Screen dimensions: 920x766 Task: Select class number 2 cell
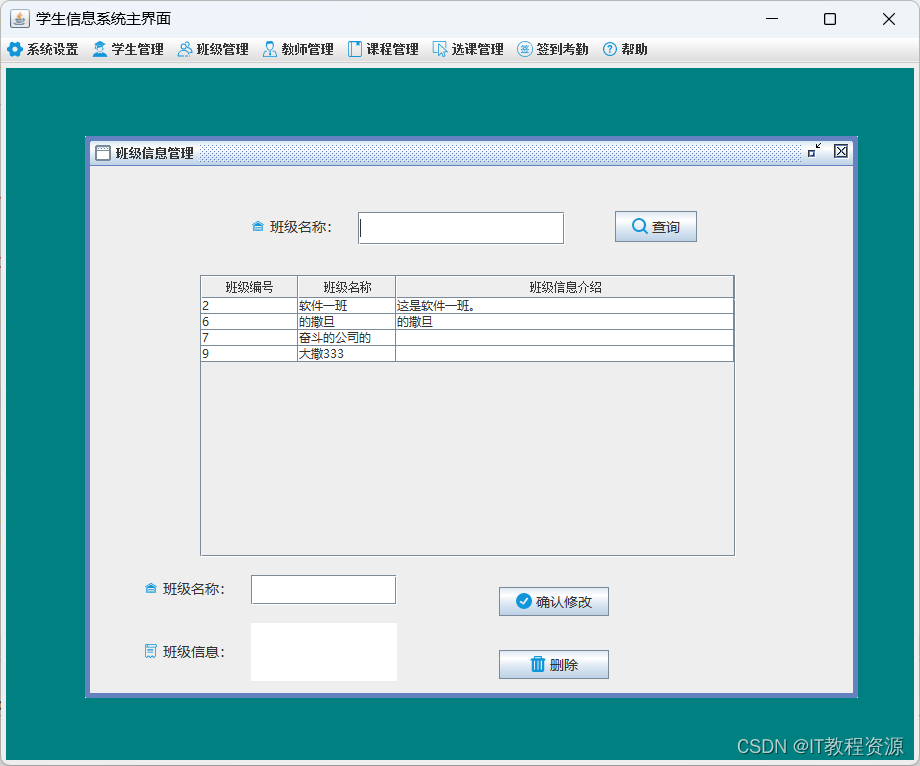coord(249,306)
